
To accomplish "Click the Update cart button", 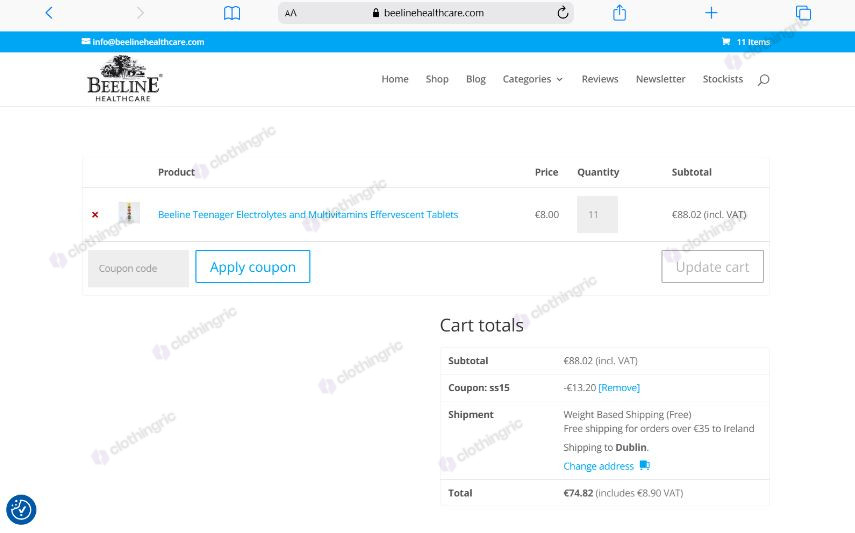I will [712, 267].
